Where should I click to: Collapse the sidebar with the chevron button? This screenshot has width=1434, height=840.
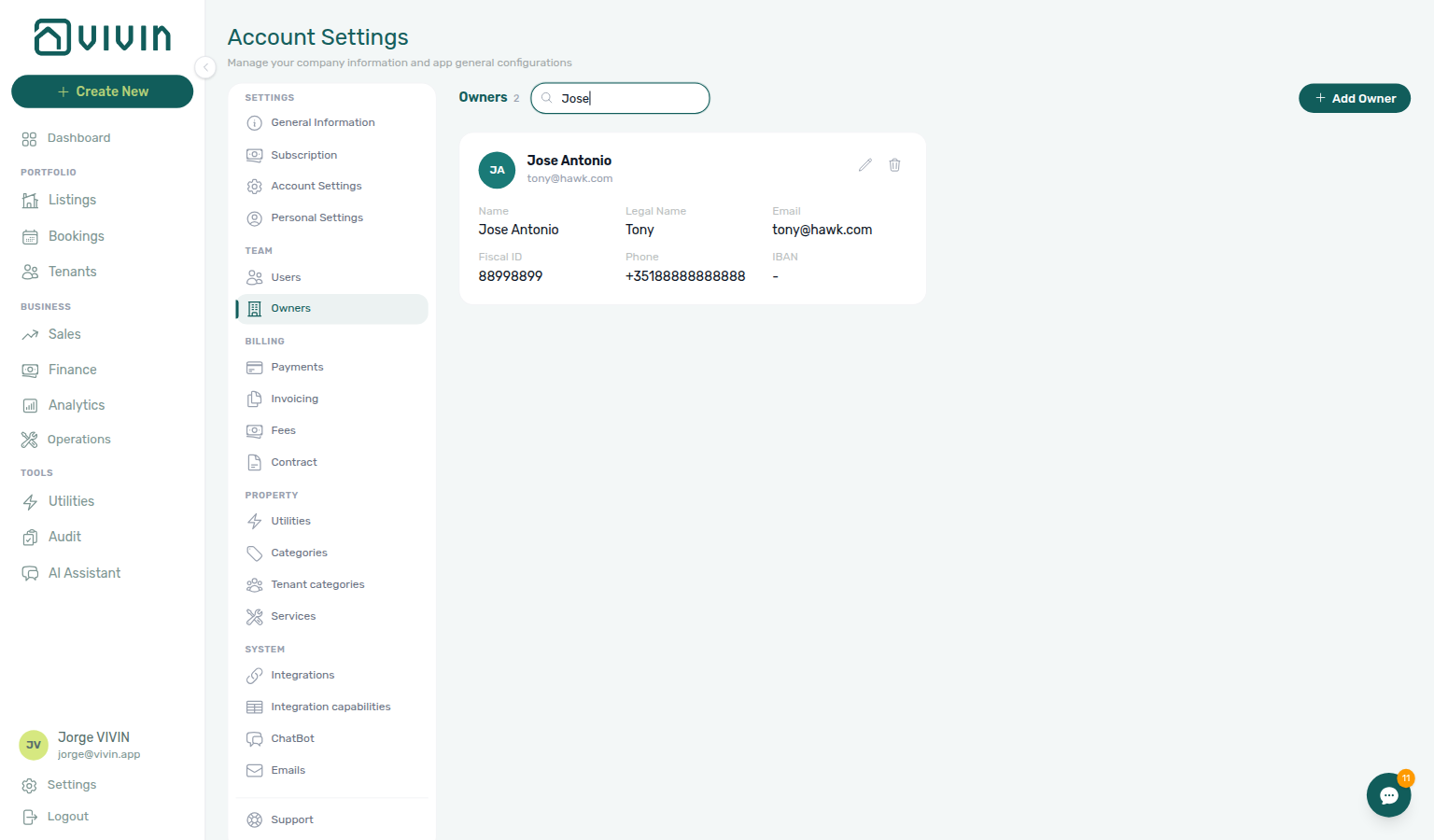205,67
